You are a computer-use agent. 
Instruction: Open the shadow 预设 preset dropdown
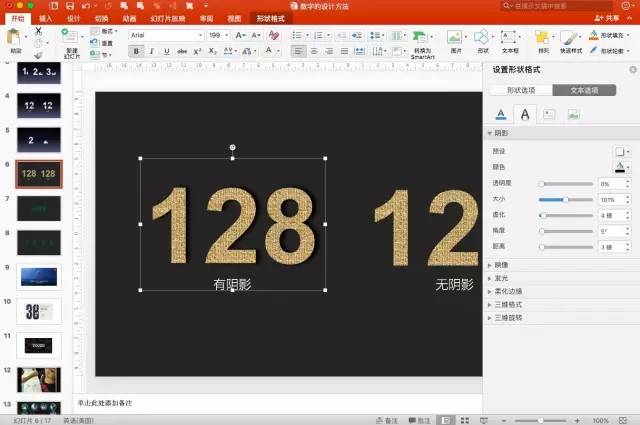coord(622,151)
